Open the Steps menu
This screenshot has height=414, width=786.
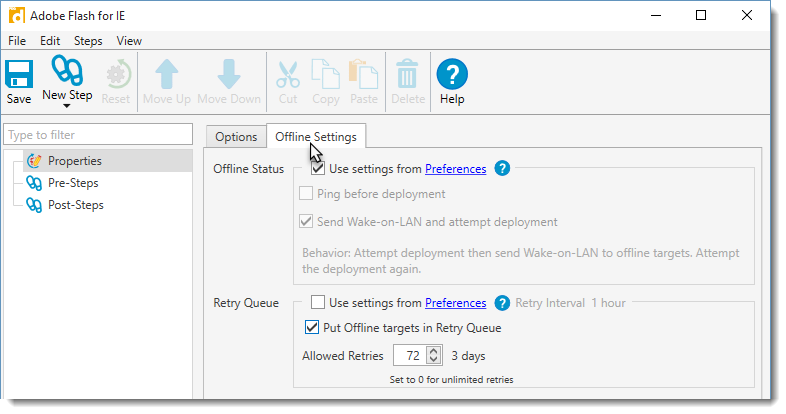tap(88, 41)
